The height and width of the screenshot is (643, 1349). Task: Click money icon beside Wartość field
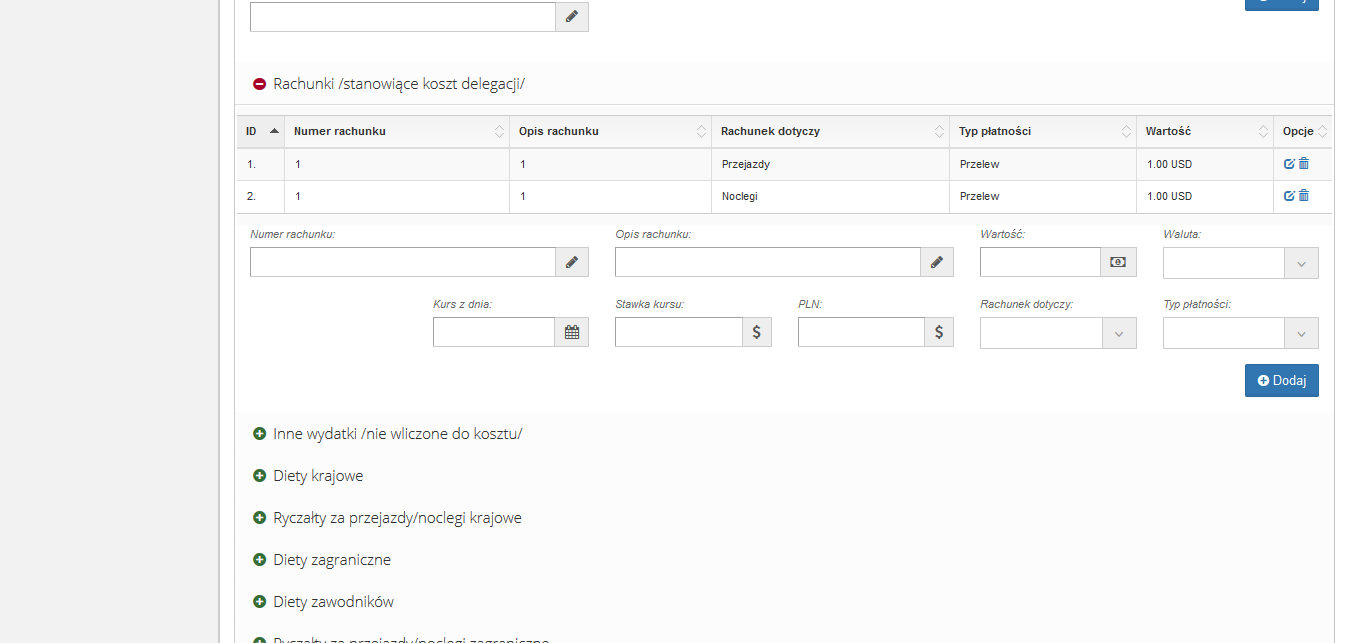(x=1118, y=262)
